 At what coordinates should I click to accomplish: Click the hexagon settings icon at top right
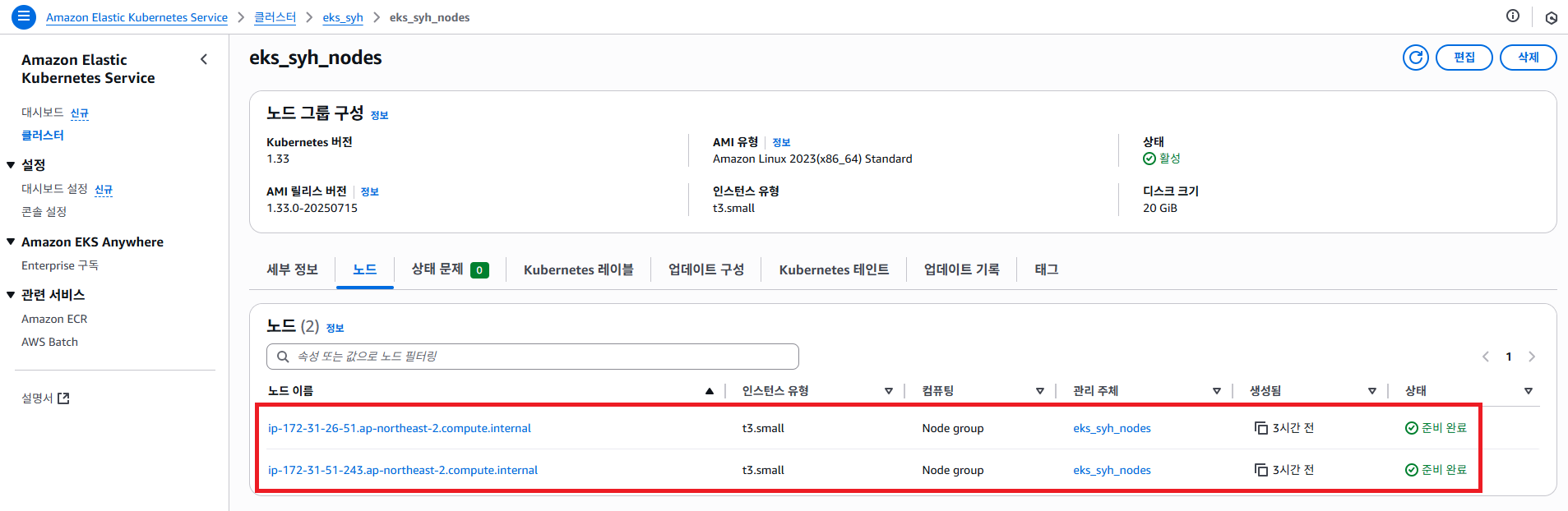[x=1551, y=17]
